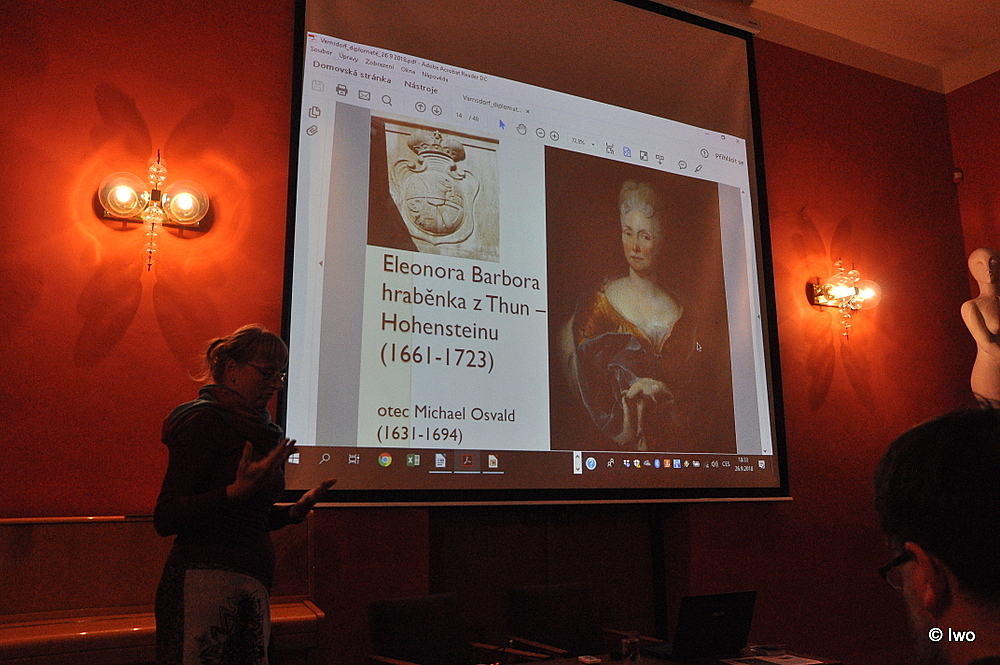Select the Varnsdorf_diplomat document tab
Screen dimensions: 1000x665
pyautogui.click(x=491, y=104)
